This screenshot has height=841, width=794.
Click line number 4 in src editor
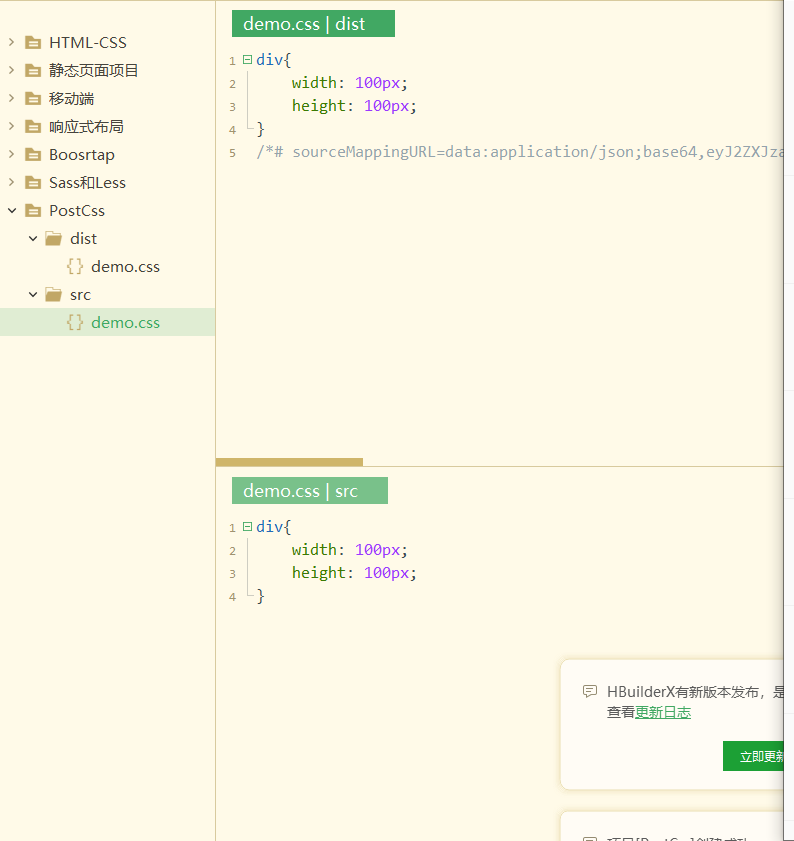coord(232,597)
